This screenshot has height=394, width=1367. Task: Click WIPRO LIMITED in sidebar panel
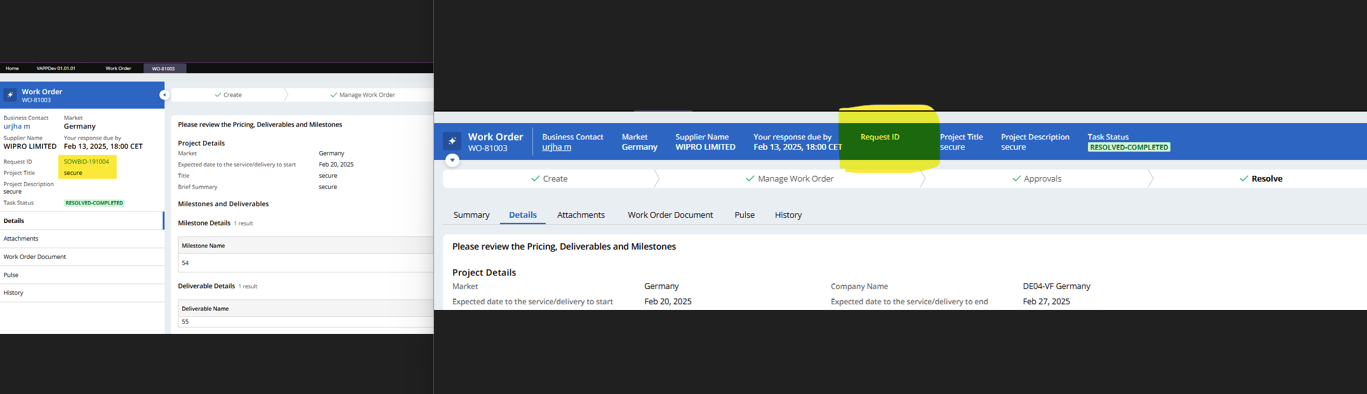click(x=30, y=147)
